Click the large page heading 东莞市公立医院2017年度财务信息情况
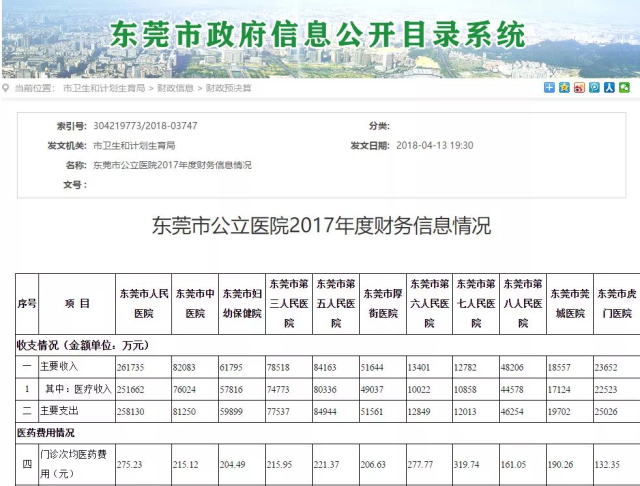This screenshot has height=486, width=640. 321,225
